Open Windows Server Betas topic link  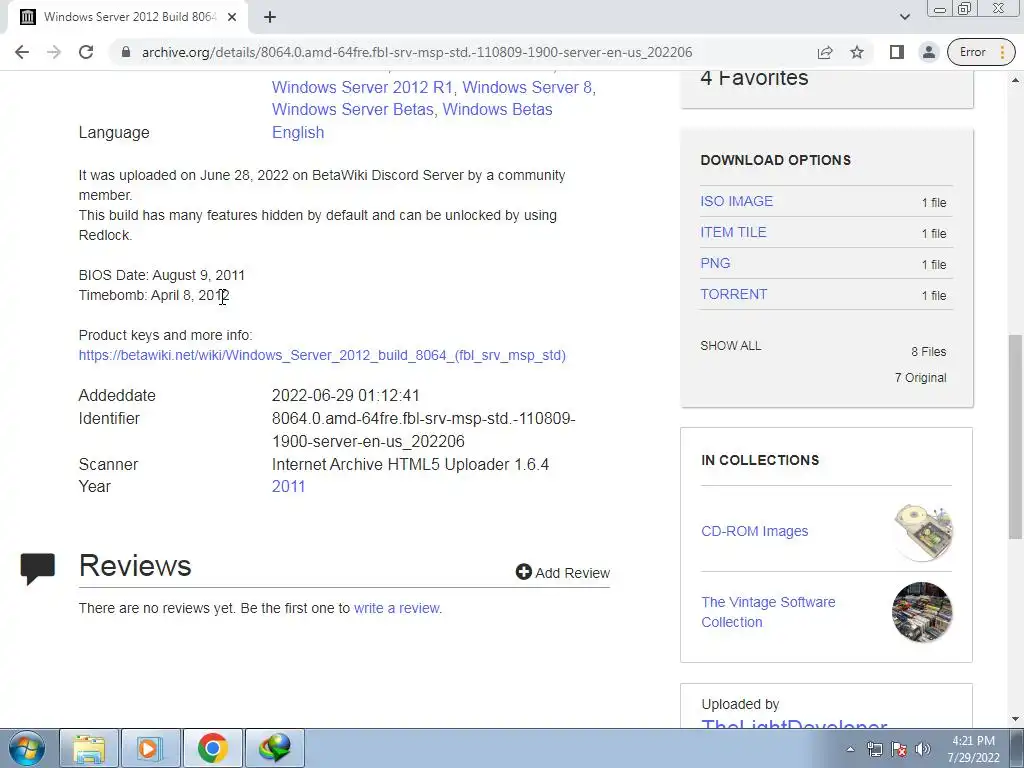coord(353,109)
